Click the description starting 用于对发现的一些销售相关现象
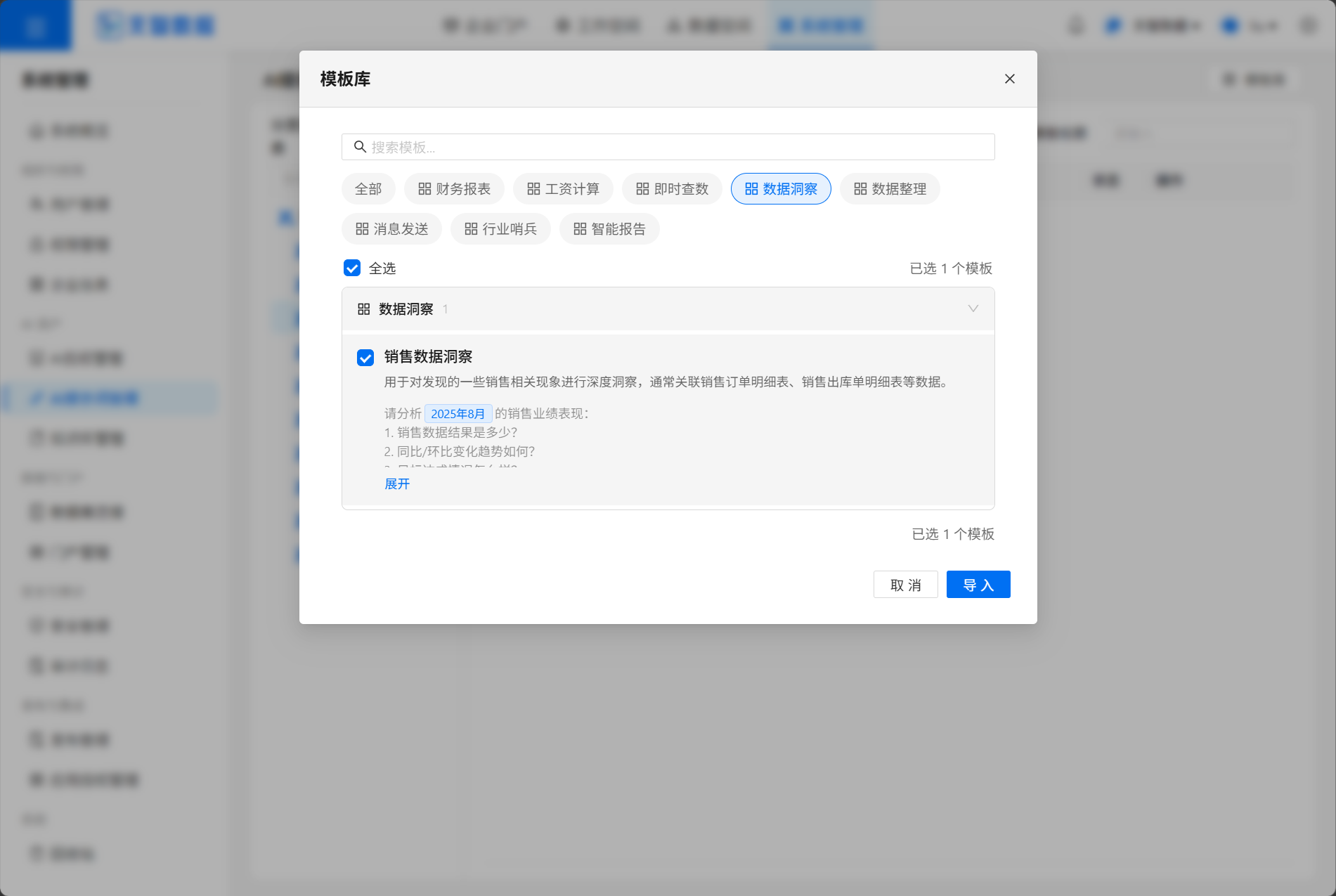 point(668,382)
